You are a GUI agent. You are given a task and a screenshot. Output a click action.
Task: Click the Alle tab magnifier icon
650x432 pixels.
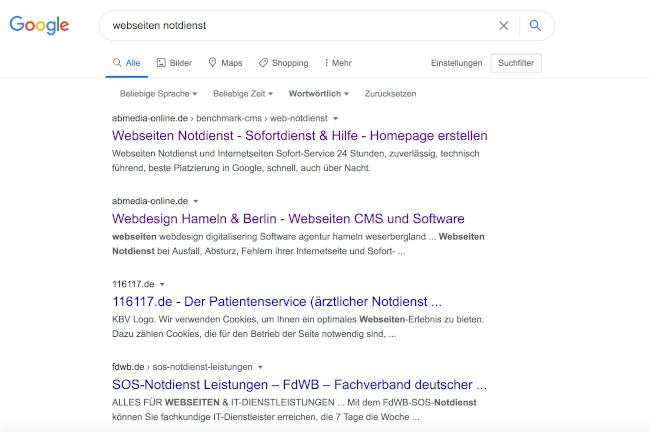pos(117,63)
